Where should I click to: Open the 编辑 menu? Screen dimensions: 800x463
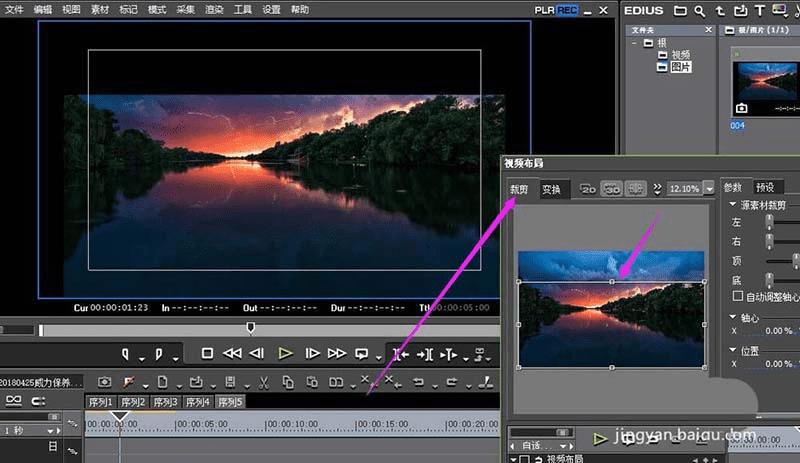coord(43,9)
